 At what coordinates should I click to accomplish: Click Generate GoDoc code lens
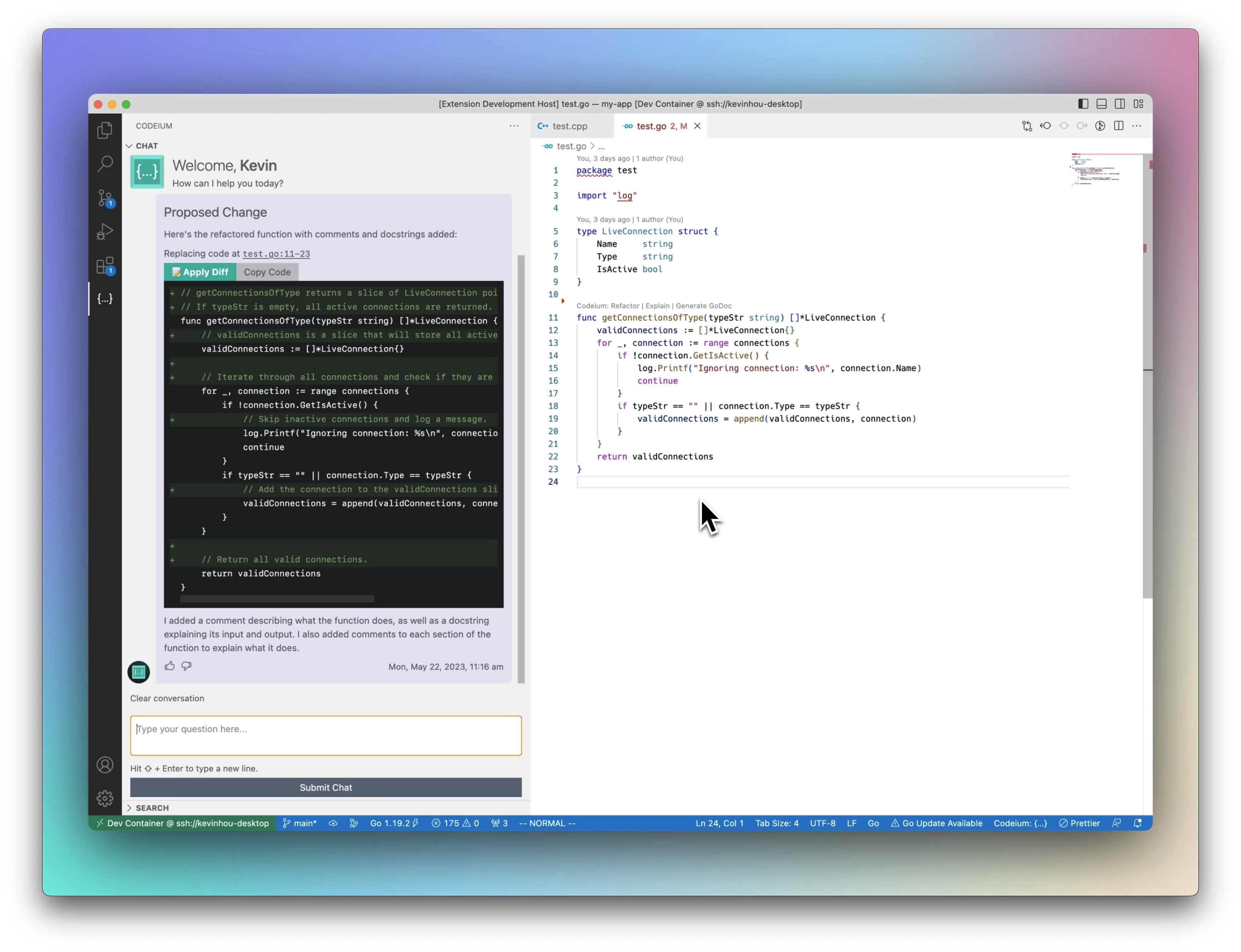pyautogui.click(x=703, y=306)
